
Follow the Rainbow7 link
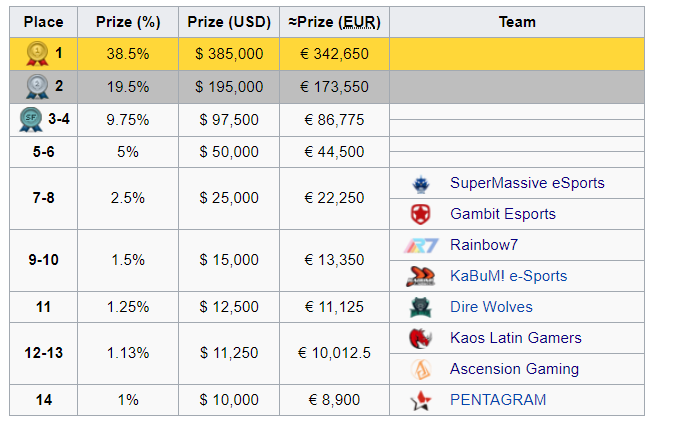coord(484,245)
